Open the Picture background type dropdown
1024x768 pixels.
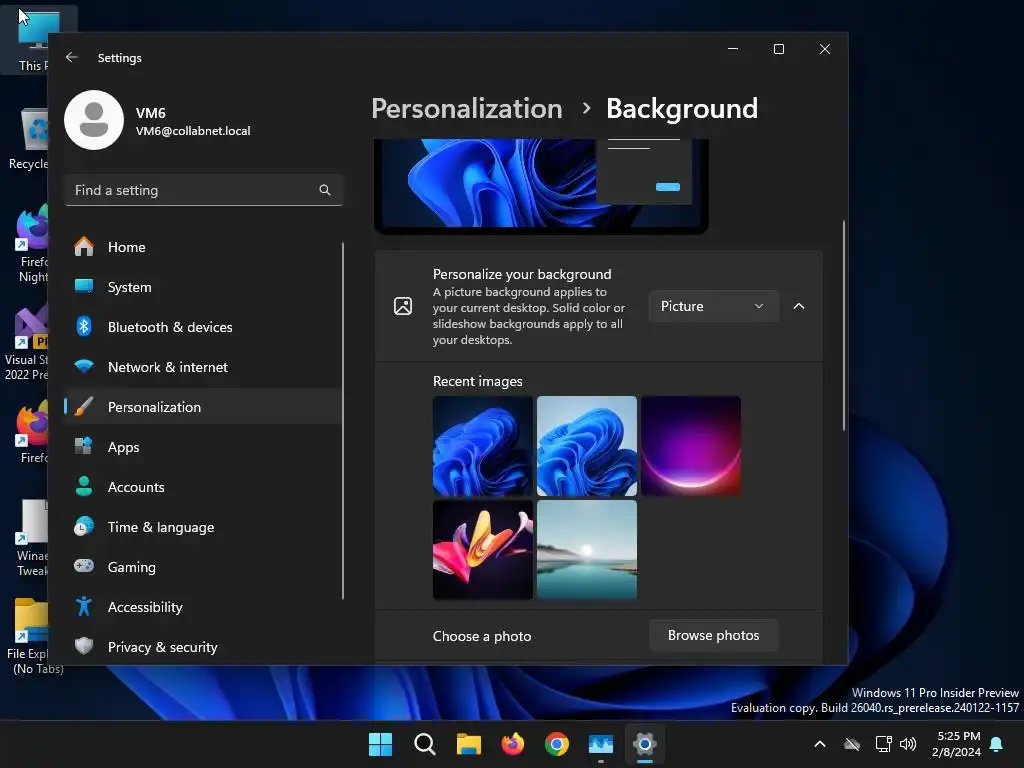click(713, 306)
